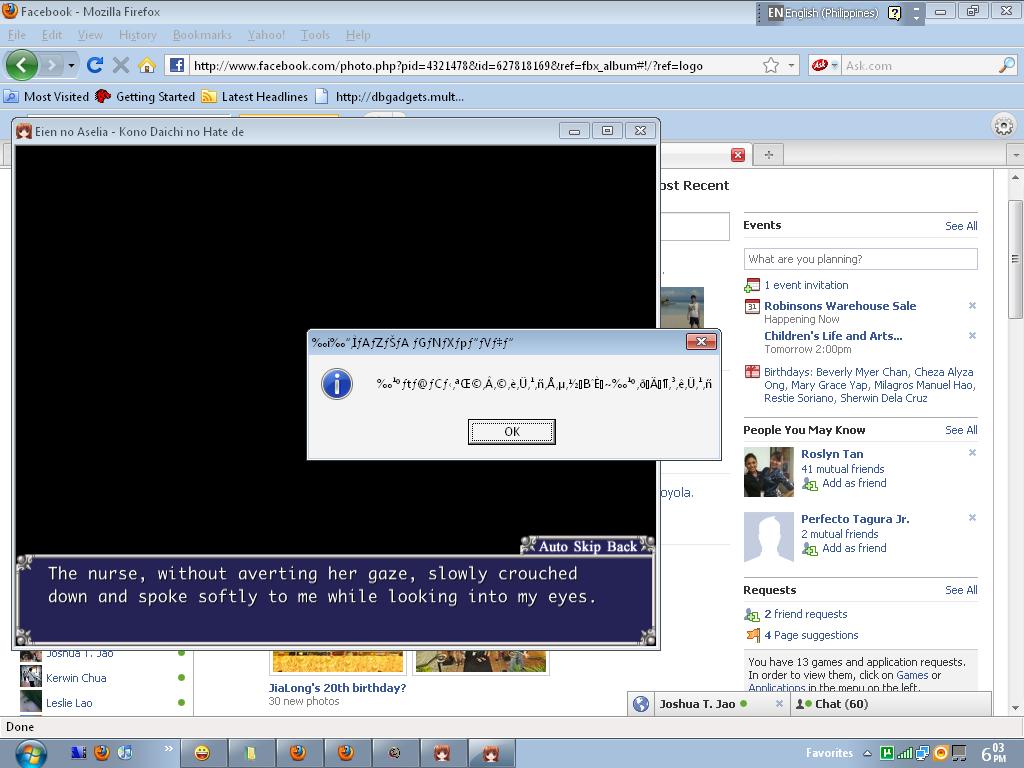The image size is (1024, 768).
Task: Click the Facebook favicon in the address bar
Action: (176, 65)
